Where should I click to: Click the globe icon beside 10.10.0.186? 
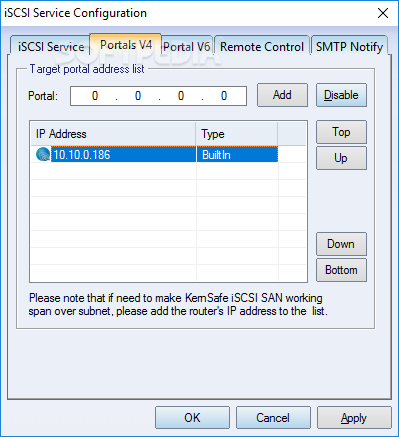point(43,154)
